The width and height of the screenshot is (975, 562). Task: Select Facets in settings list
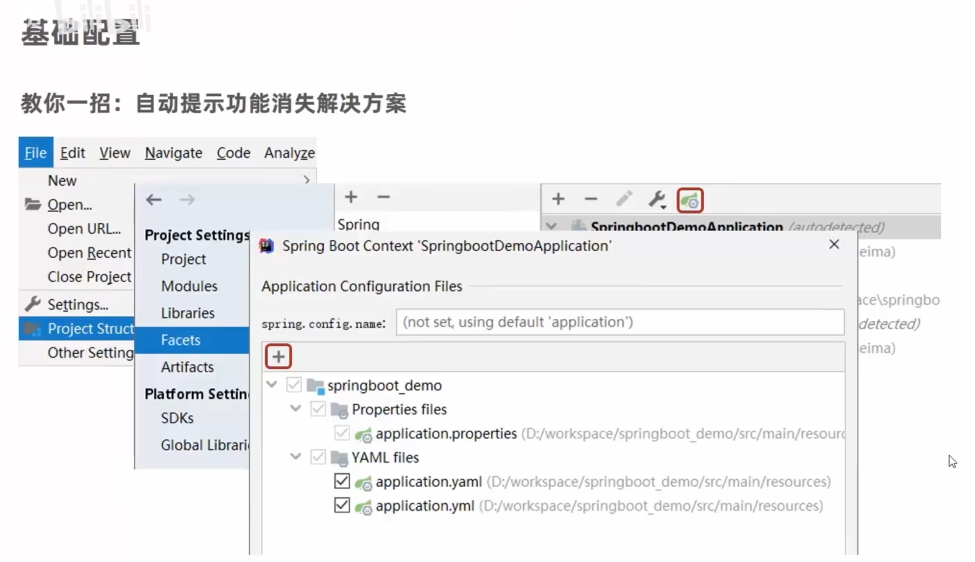pyautogui.click(x=192, y=340)
